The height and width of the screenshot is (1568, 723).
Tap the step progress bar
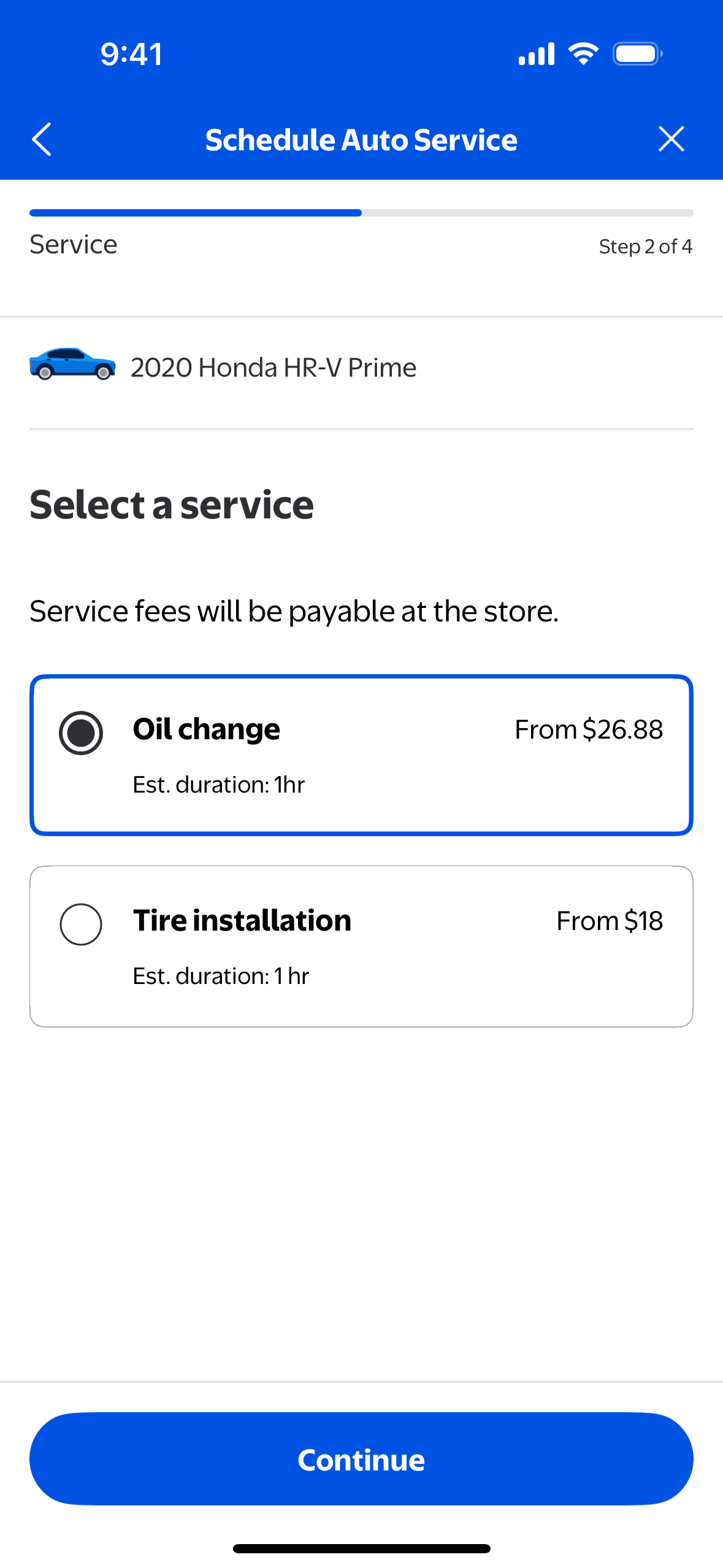pos(361,213)
